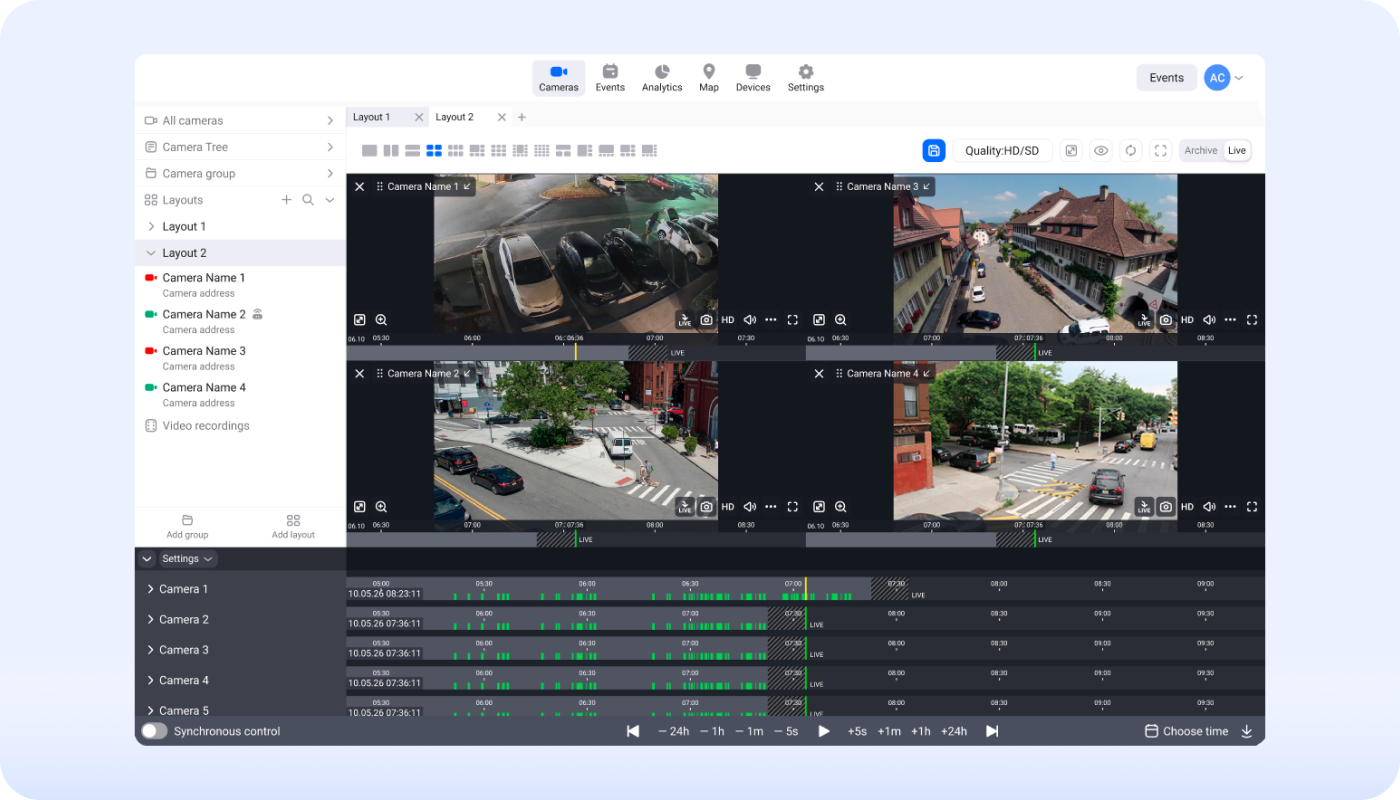Click the Camera Name 3 tile timeline bar
Screen dimensions: 1400x800
click(x=1035, y=353)
